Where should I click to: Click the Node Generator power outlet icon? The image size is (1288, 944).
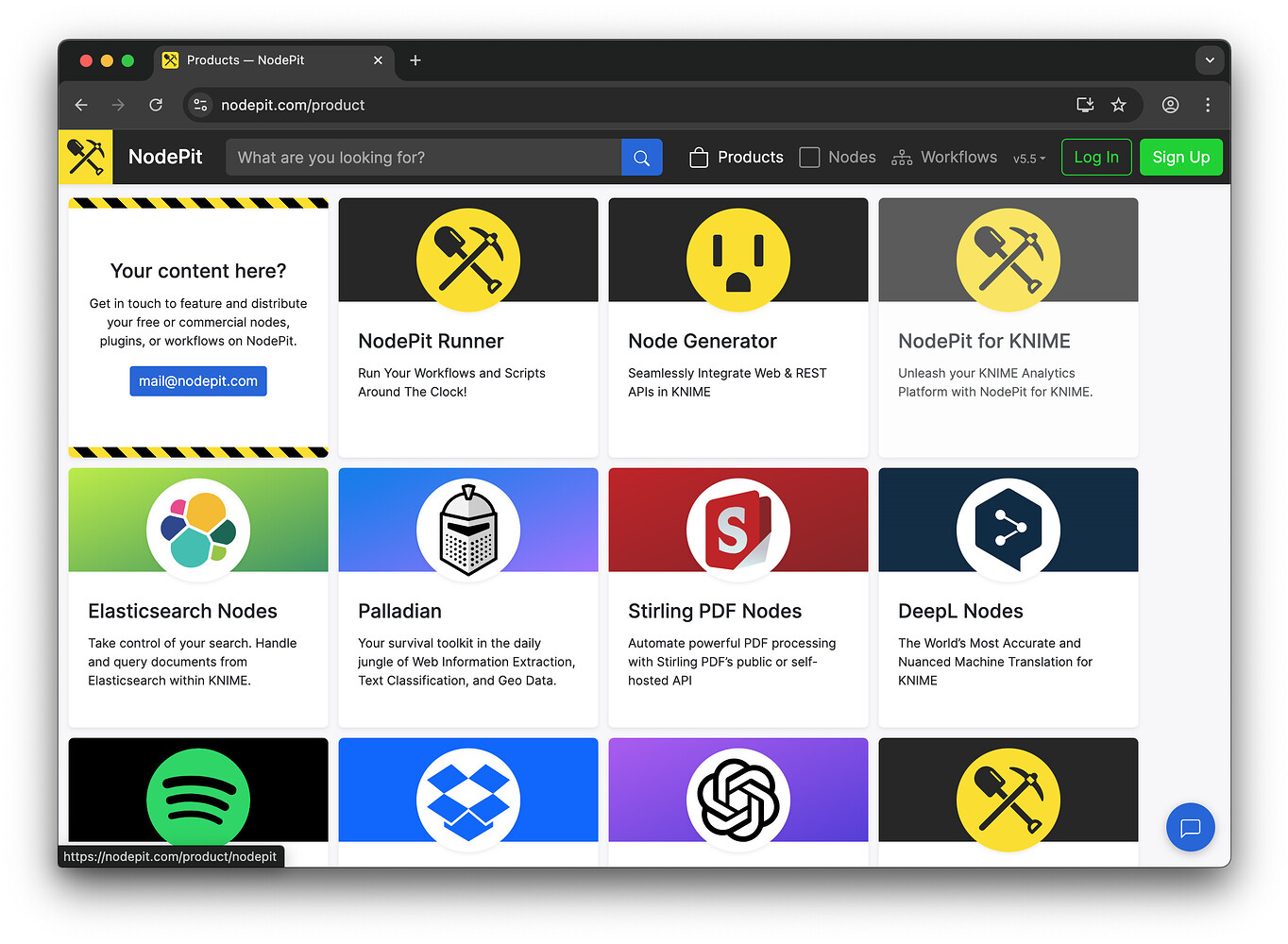click(737, 260)
